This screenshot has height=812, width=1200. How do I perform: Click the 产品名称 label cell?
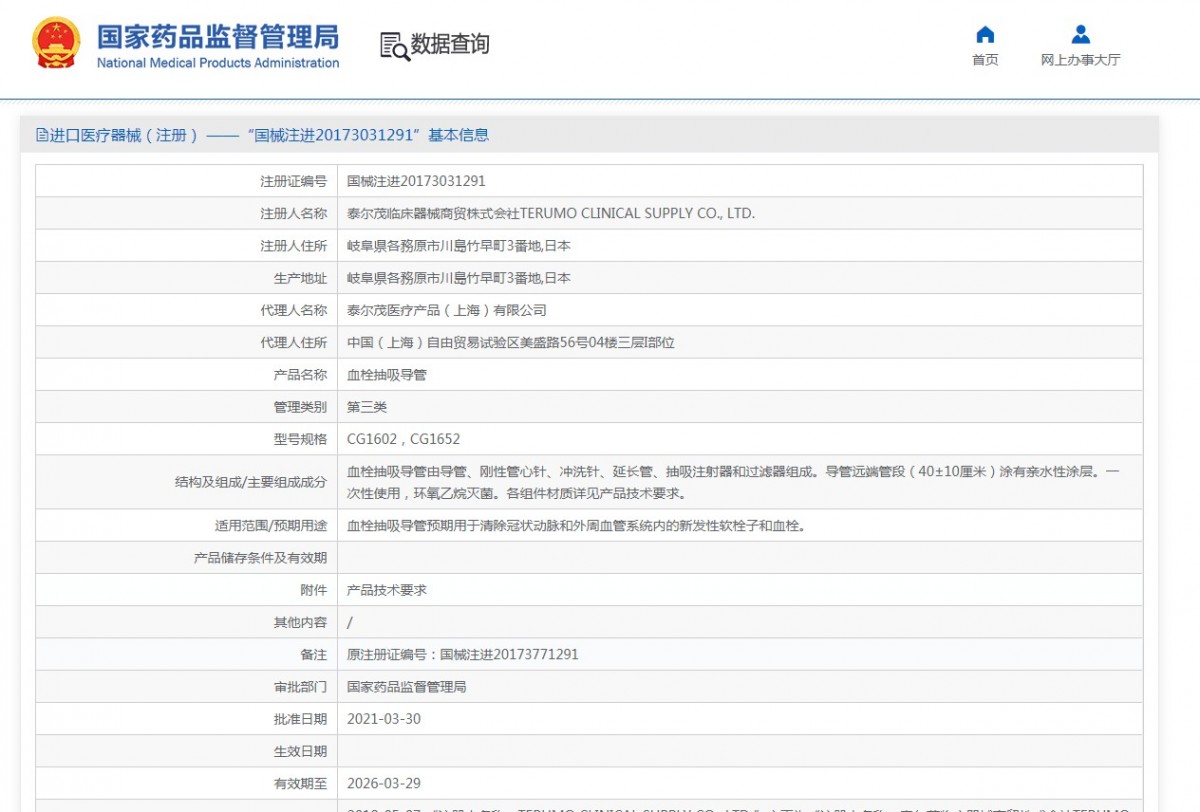point(187,375)
